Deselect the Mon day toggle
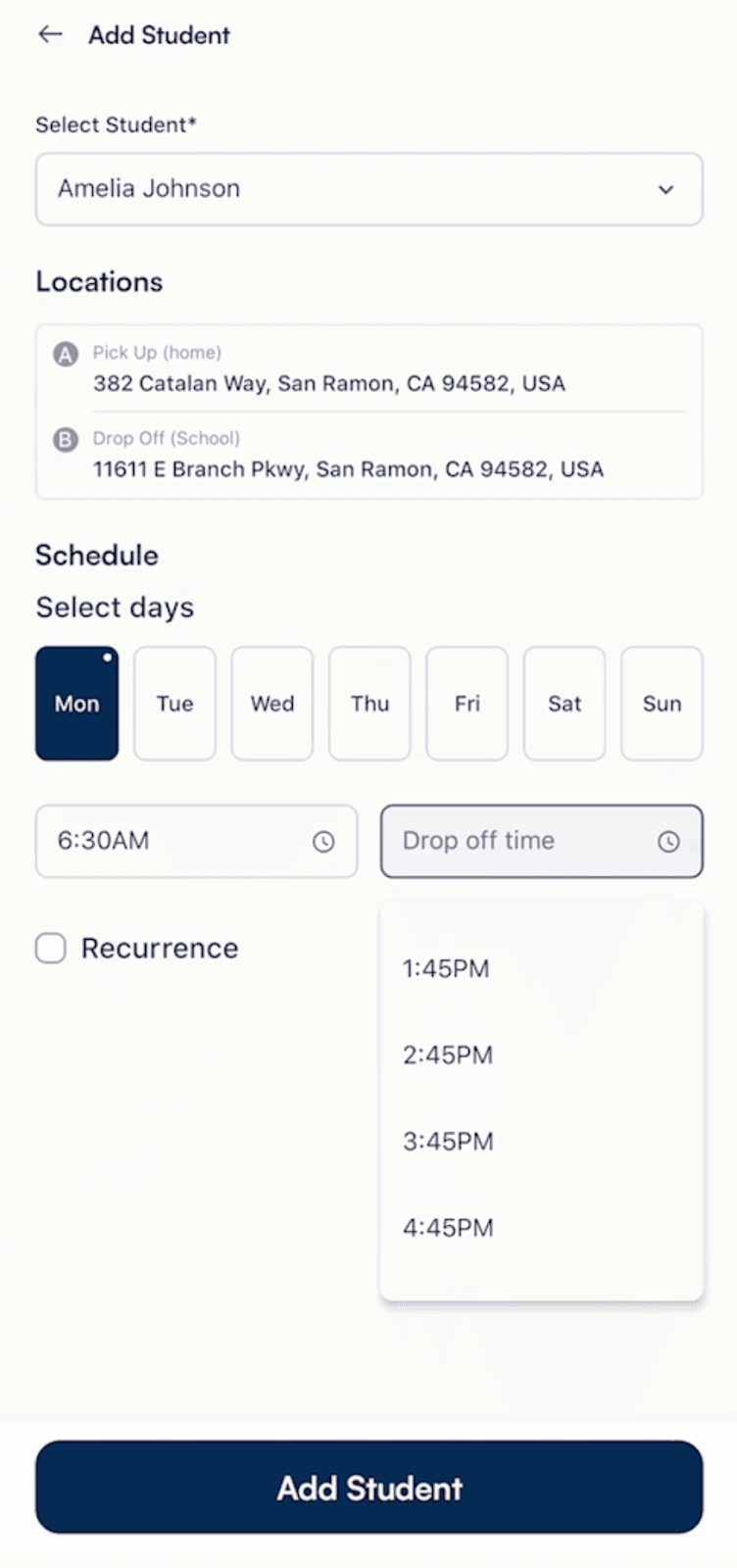This screenshot has height=1568, width=737. 76,704
